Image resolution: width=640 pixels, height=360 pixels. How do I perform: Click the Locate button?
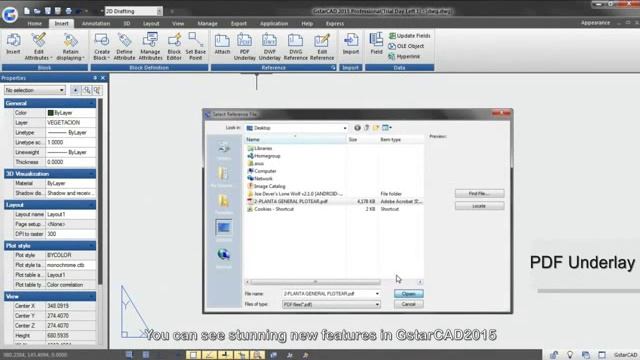(479, 206)
